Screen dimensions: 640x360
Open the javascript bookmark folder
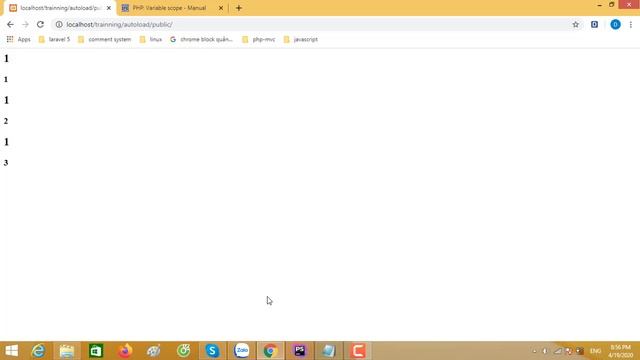(x=301, y=39)
